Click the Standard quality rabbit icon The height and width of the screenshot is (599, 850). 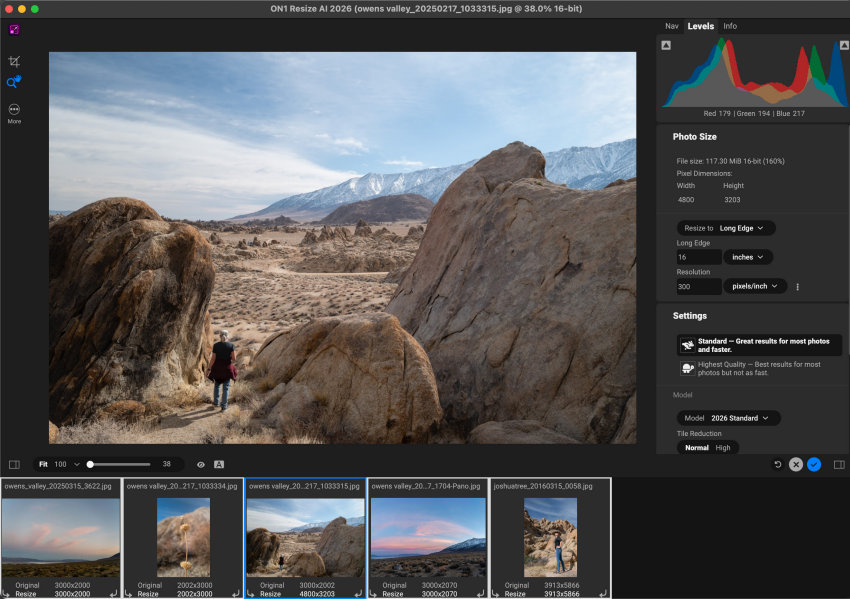coord(687,345)
